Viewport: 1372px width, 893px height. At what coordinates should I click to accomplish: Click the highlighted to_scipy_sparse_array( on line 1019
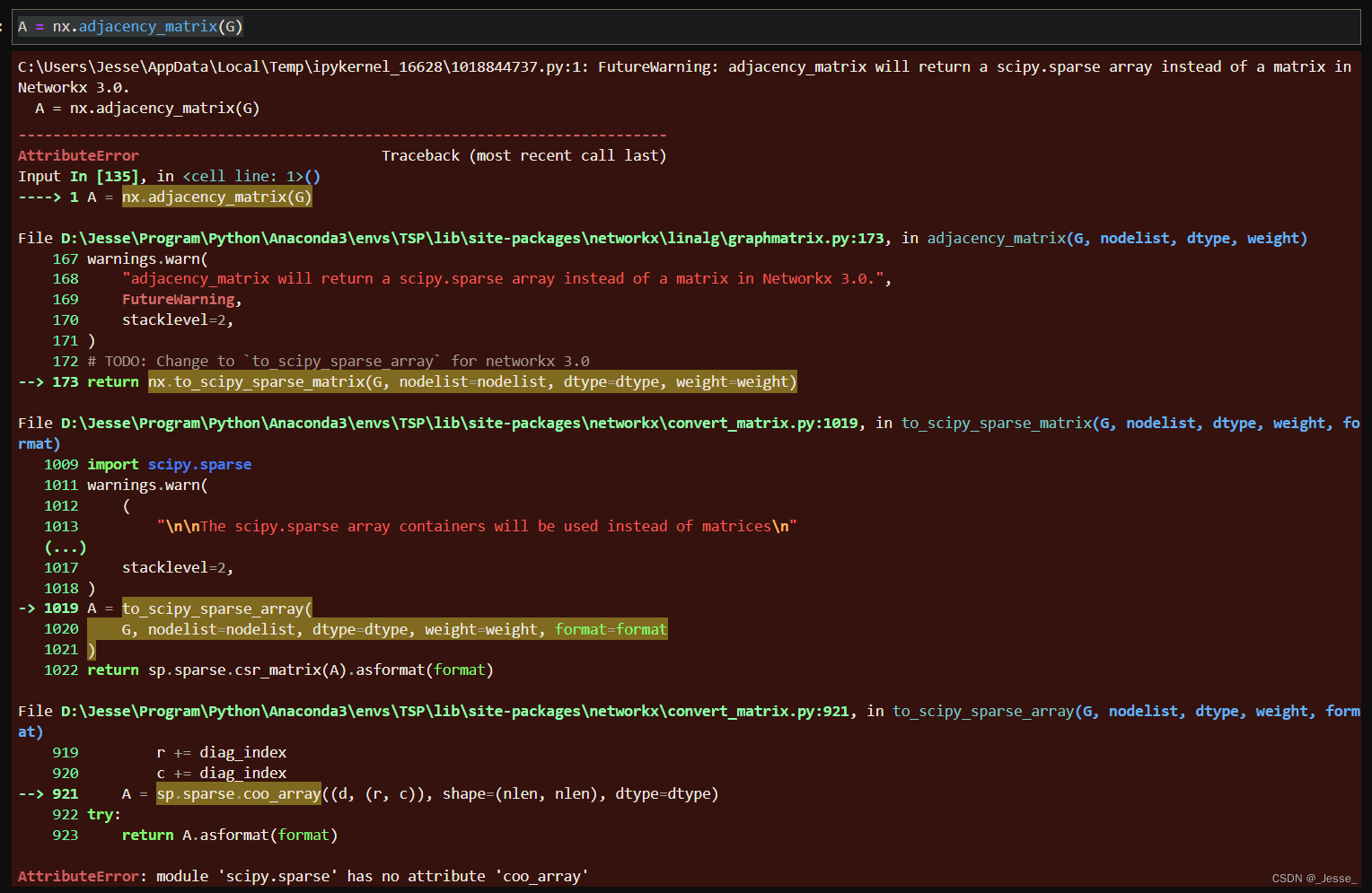(x=216, y=608)
